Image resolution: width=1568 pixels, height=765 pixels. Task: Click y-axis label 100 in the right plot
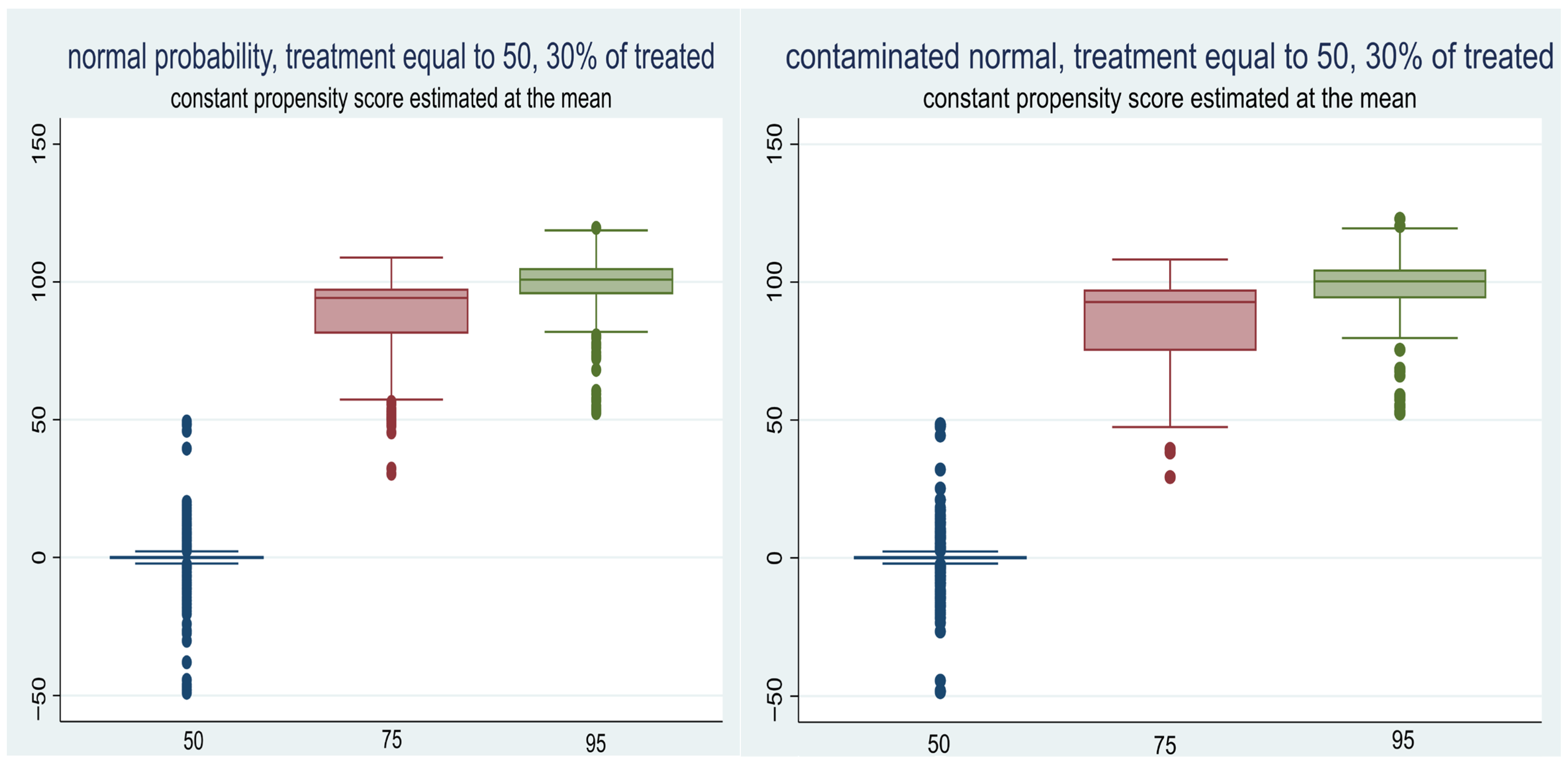pyautogui.click(x=774, y=281)
